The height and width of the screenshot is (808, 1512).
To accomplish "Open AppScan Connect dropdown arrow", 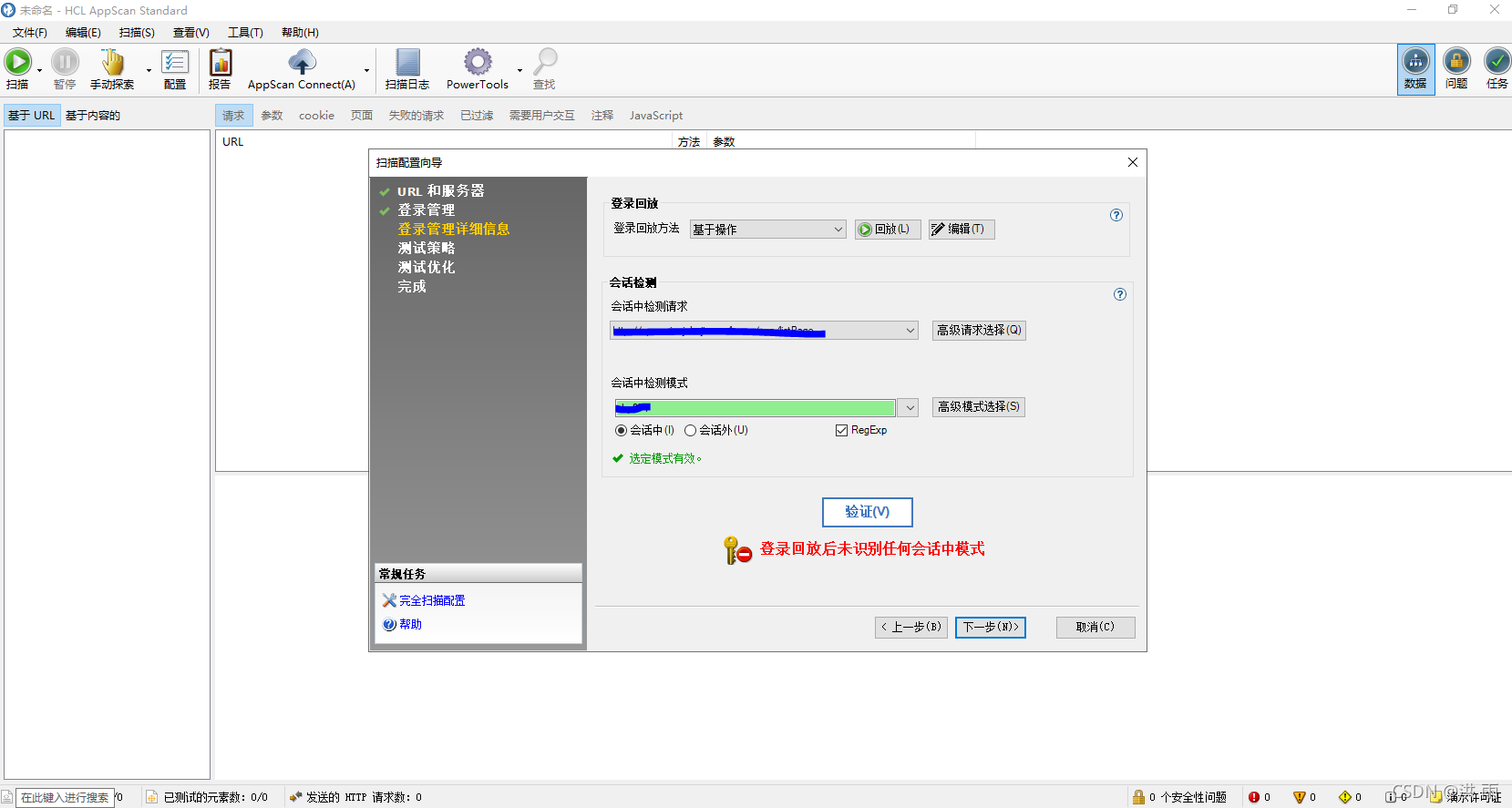I will (367, 70).
